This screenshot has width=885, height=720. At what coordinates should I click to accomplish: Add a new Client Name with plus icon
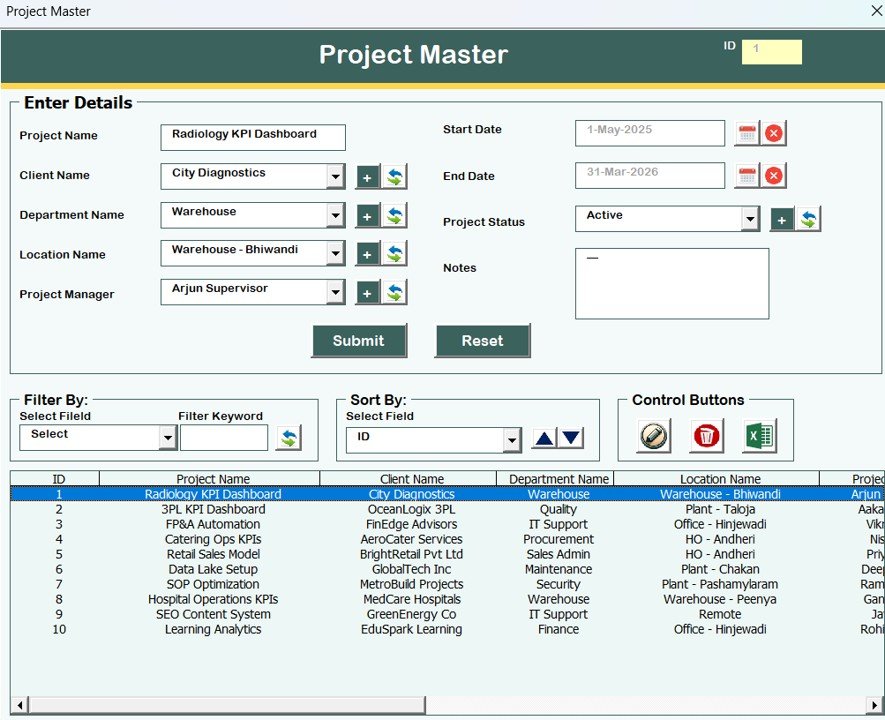coord(366,175)
